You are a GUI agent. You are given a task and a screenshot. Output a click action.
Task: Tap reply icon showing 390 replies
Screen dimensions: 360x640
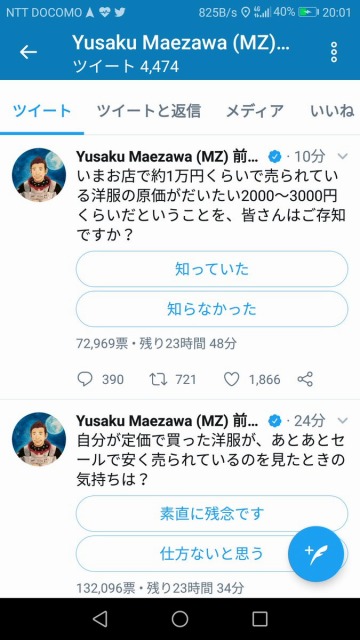coord(85,379)
